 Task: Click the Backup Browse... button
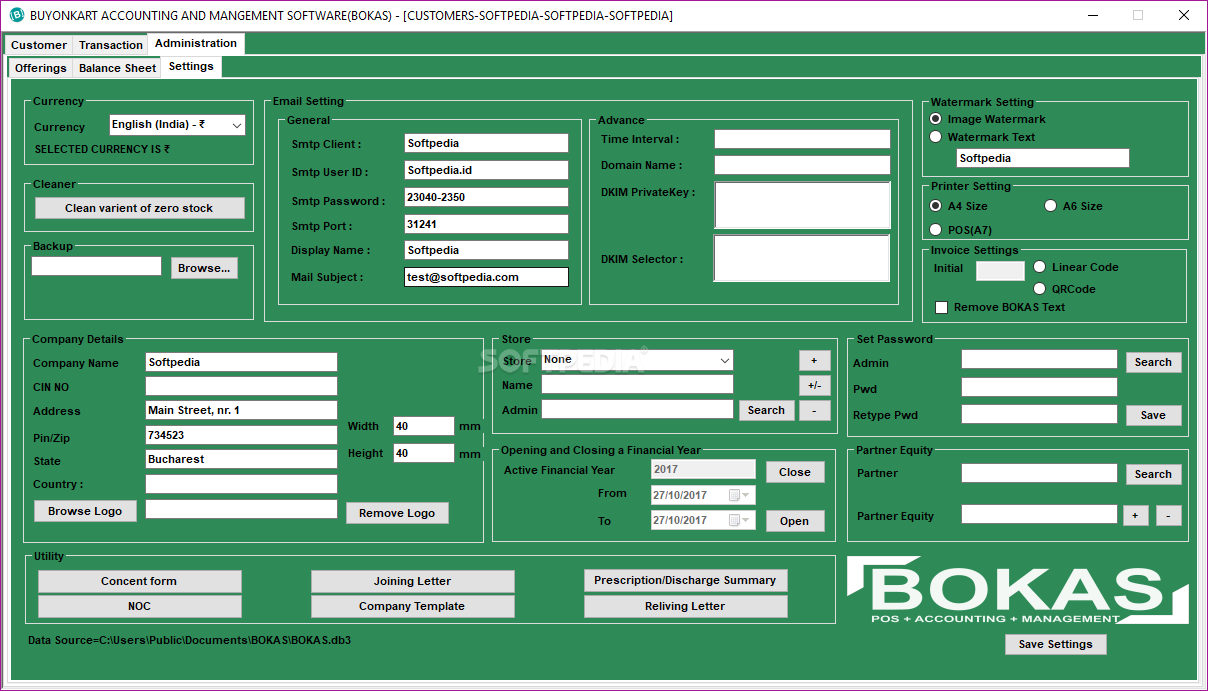pyautogui.click(x=204, y=268)
